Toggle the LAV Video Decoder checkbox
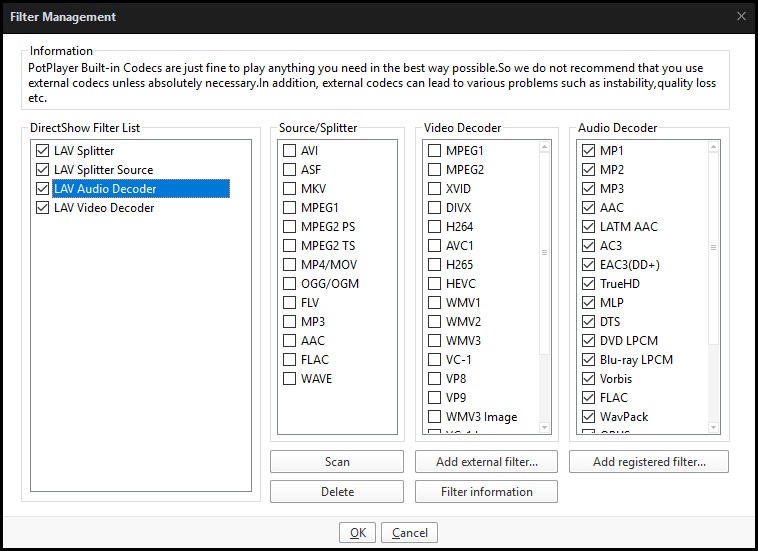Viewport: 758px width, 551px height. point(43,208)
